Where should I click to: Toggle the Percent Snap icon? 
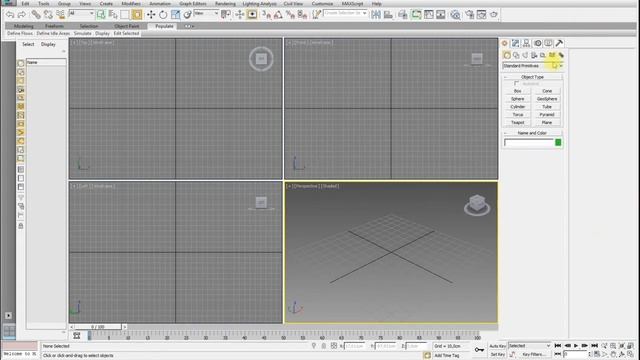(x=290, y=15)
